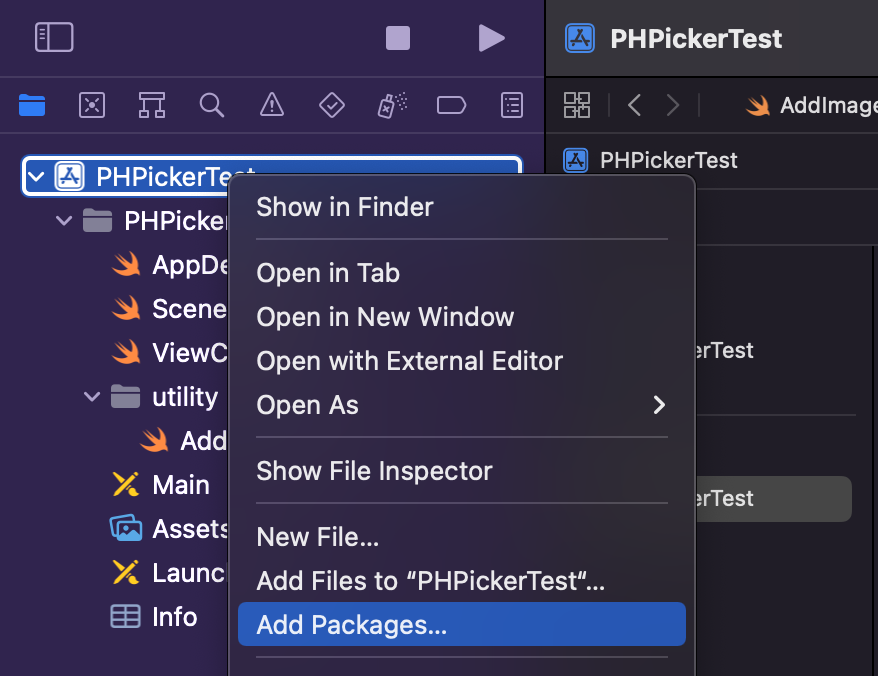Select PHPickerTest in editor jump bar

(x=650, y=160)
